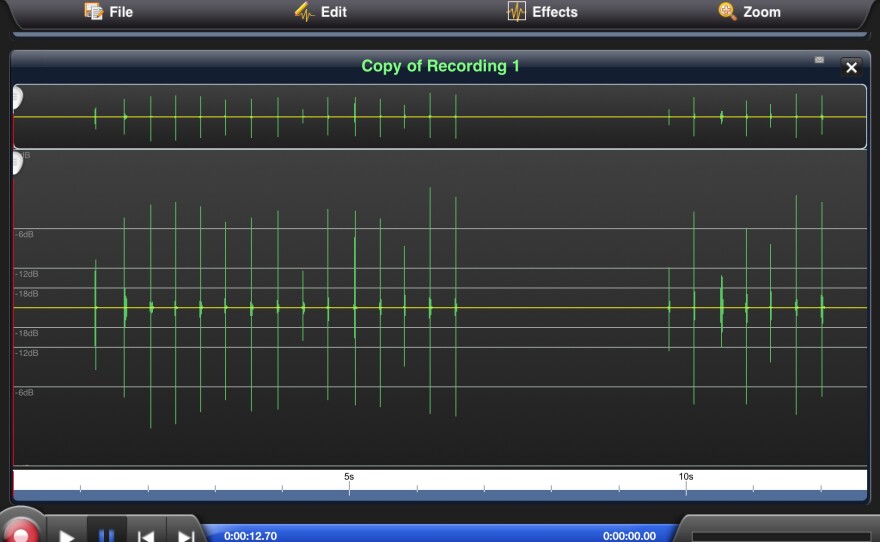
Task: Open the File menu
Action: (108, 12)
